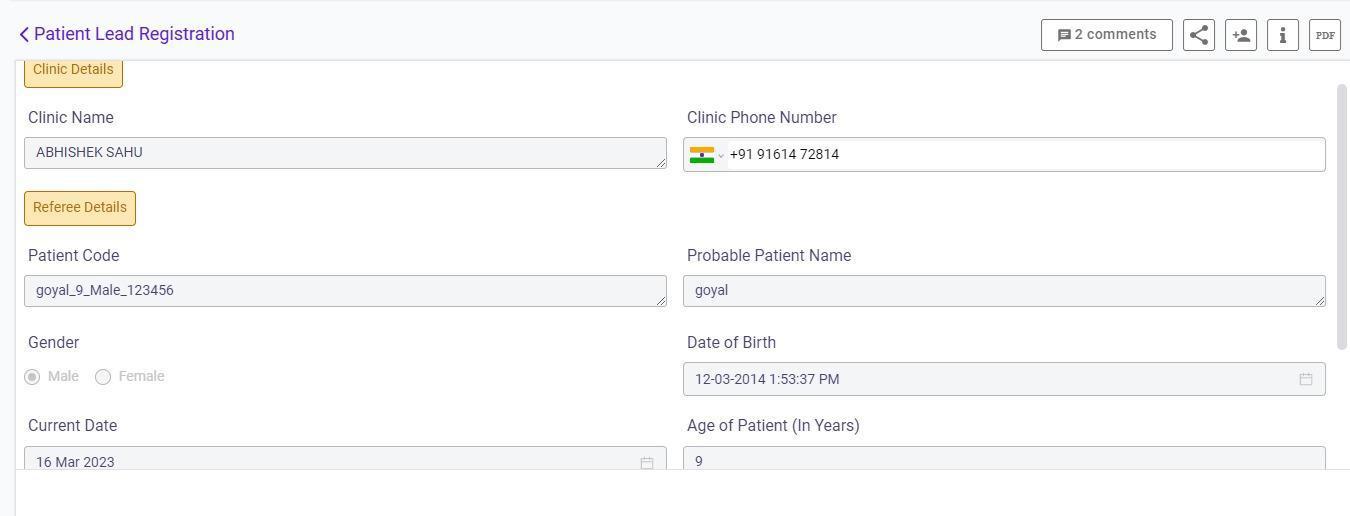Click the share icon in header
The image size is (1350, 516).
pos(1199,35)
